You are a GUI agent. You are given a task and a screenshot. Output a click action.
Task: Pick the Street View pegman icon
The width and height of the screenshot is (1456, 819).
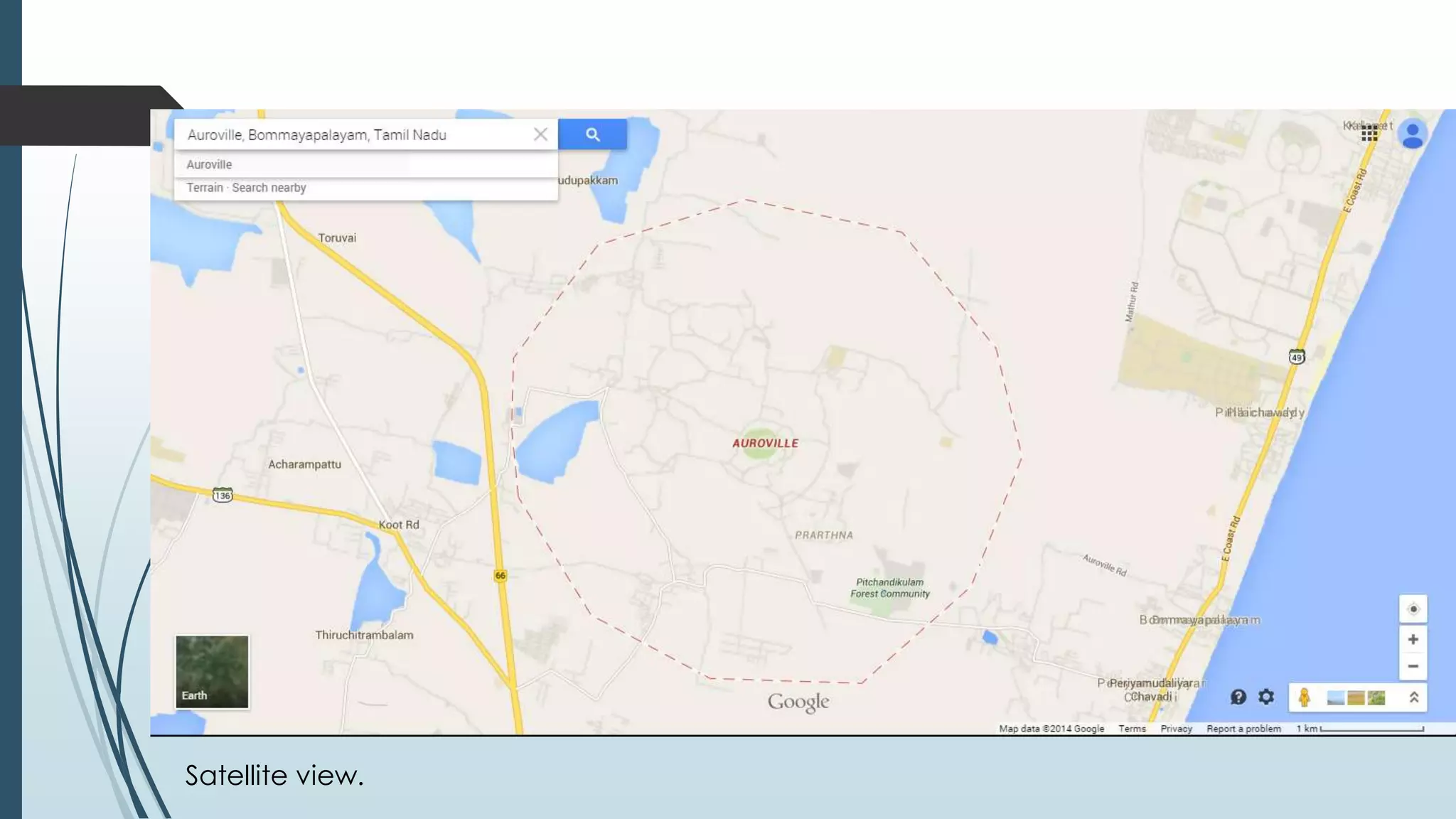1304,697
